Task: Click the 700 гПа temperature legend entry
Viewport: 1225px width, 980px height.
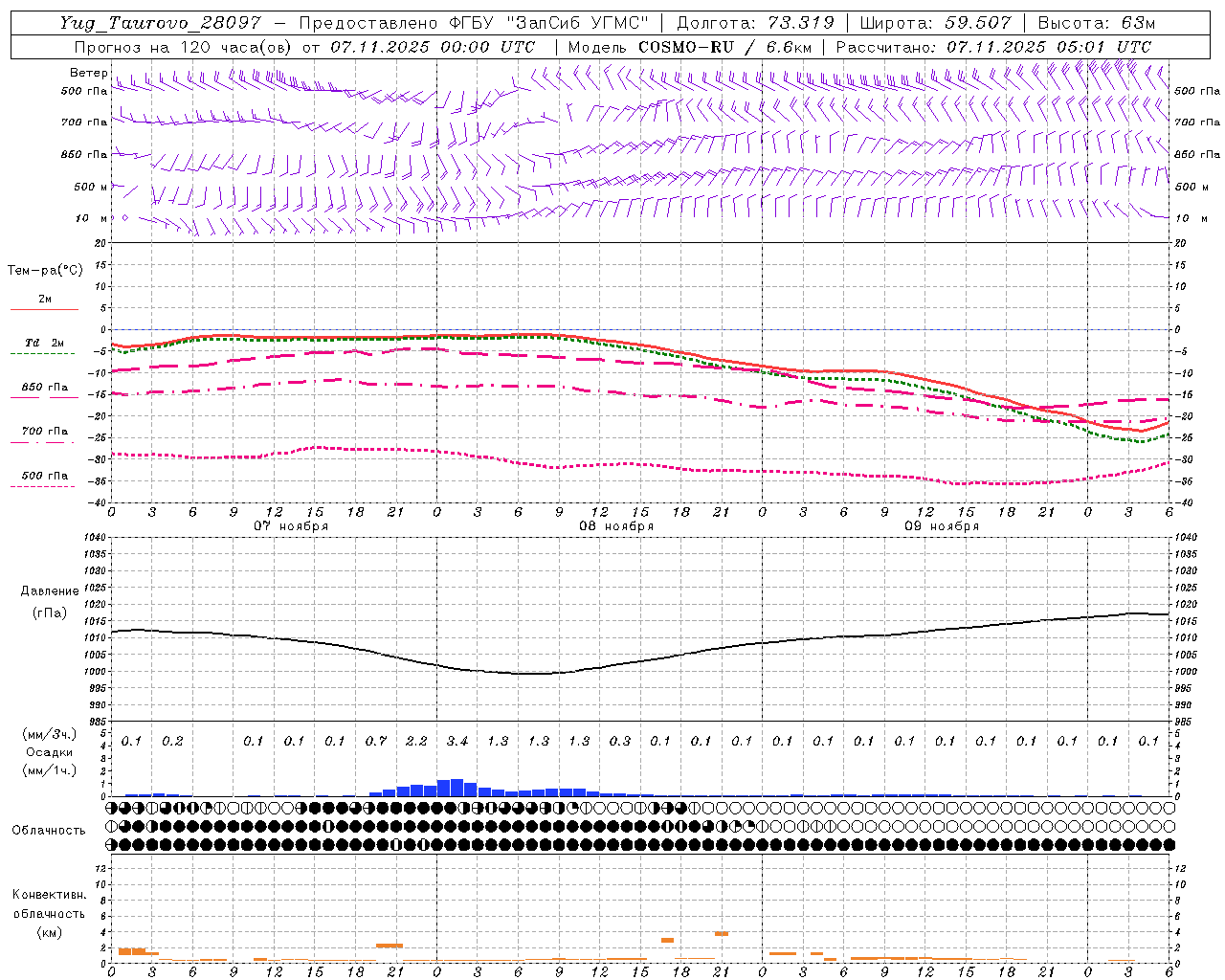Action: pos(45,432)
